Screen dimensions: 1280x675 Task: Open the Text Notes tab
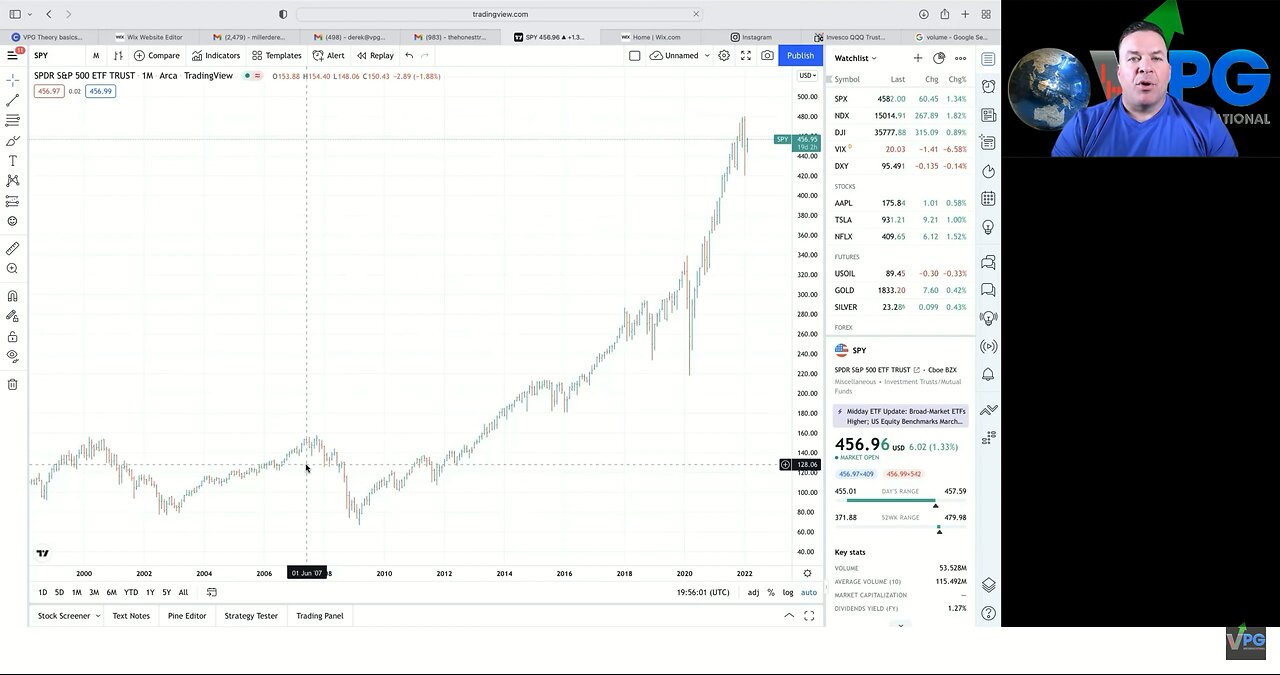[131, 616]
